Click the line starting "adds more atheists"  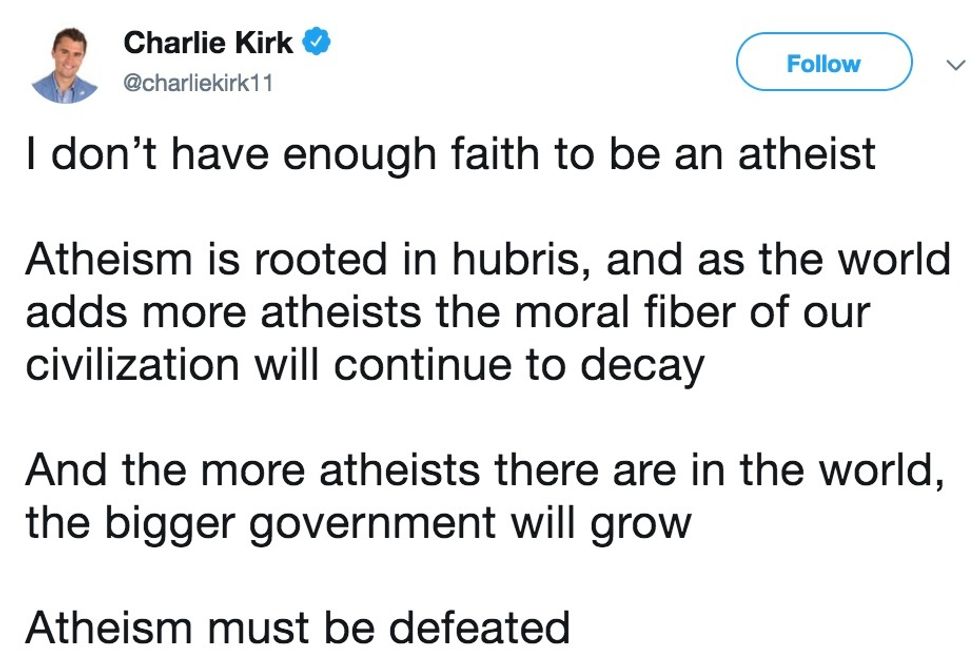[x=446, y=312]
